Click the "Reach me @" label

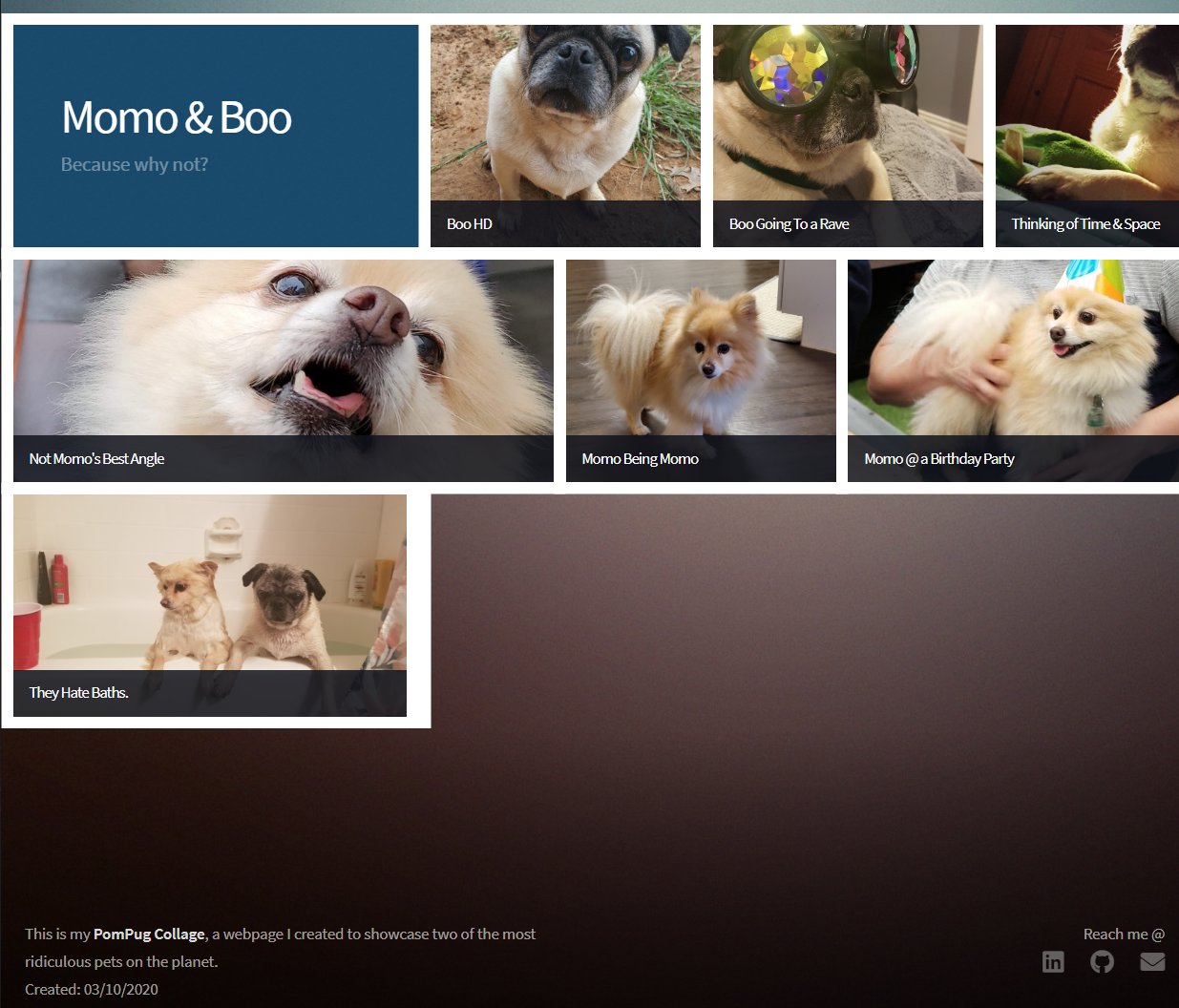[1124, 934]
